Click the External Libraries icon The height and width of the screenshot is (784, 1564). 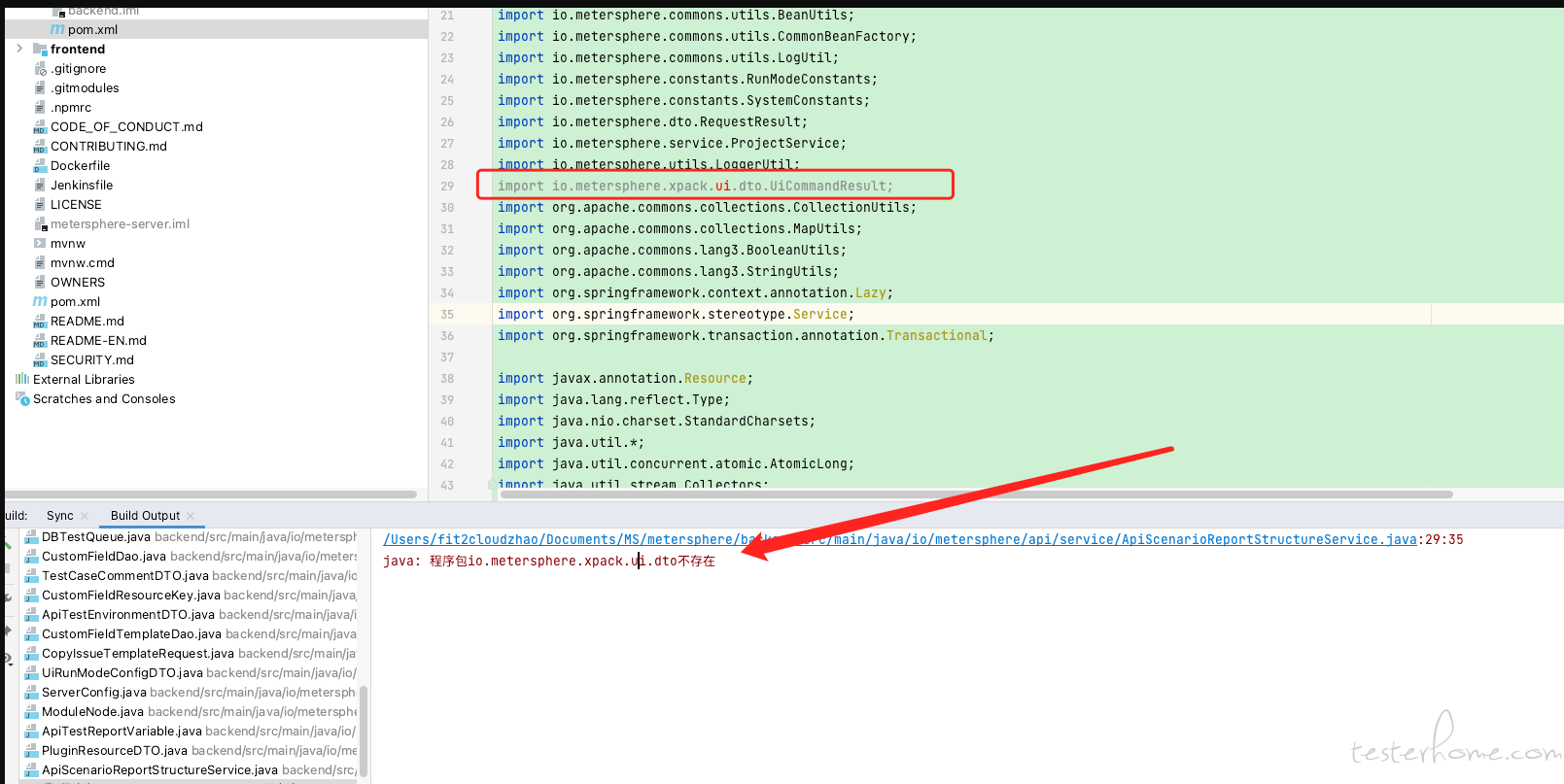click(22, 379)
